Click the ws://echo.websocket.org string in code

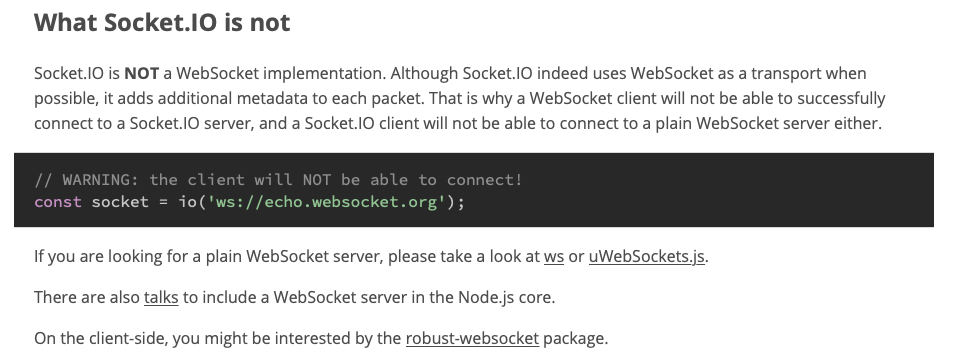point(327,202)
